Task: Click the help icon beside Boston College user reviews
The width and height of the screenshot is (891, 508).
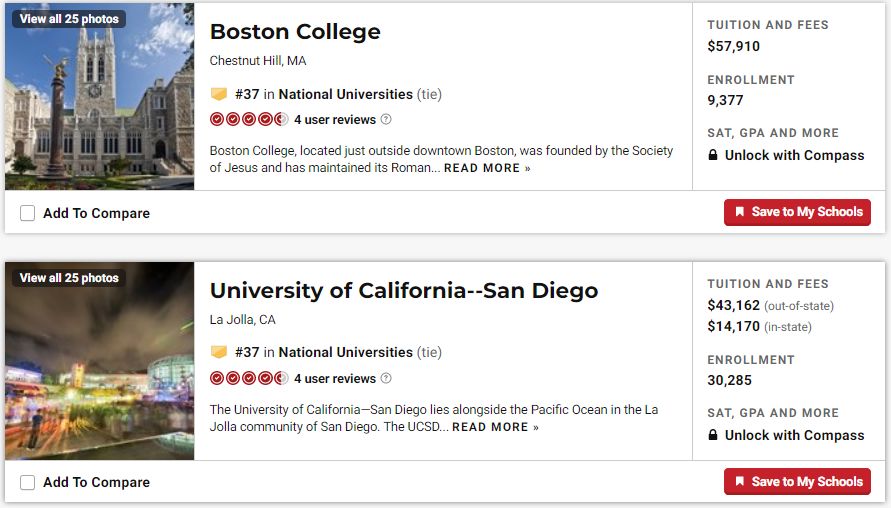Action: [386, 120]
